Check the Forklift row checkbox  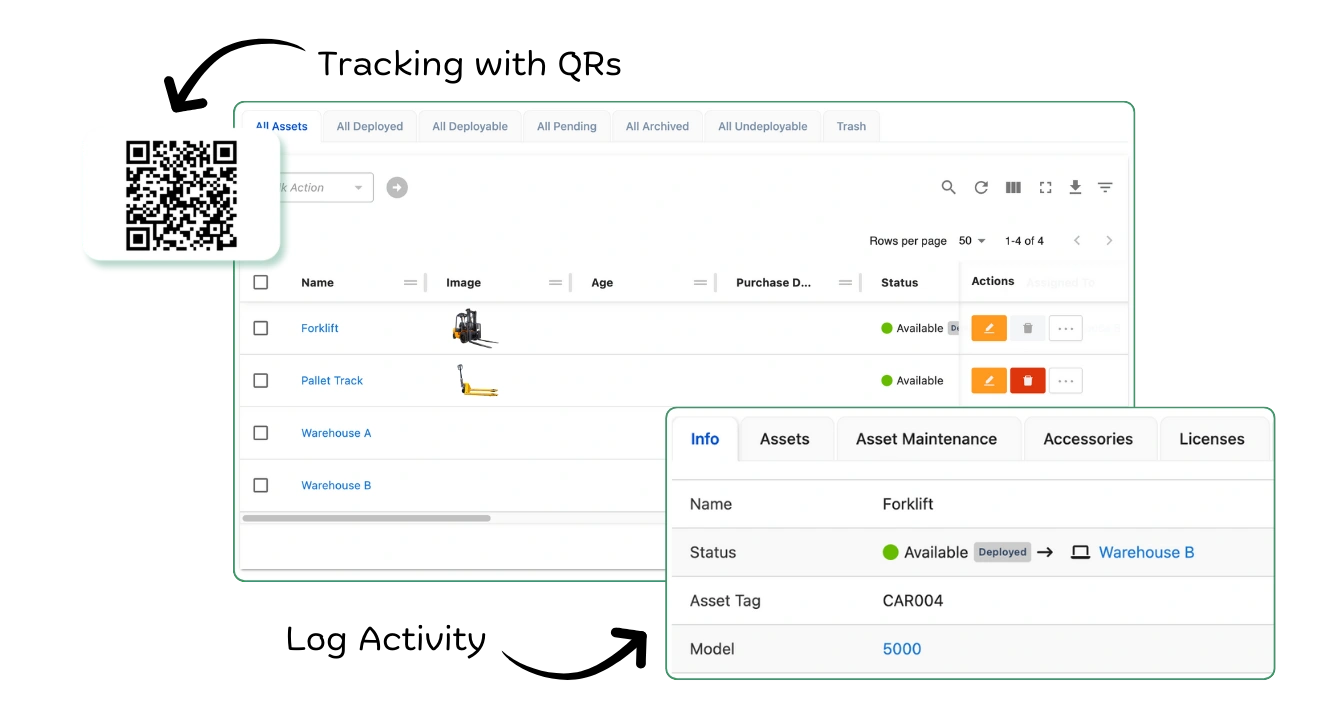pos(261,328)
